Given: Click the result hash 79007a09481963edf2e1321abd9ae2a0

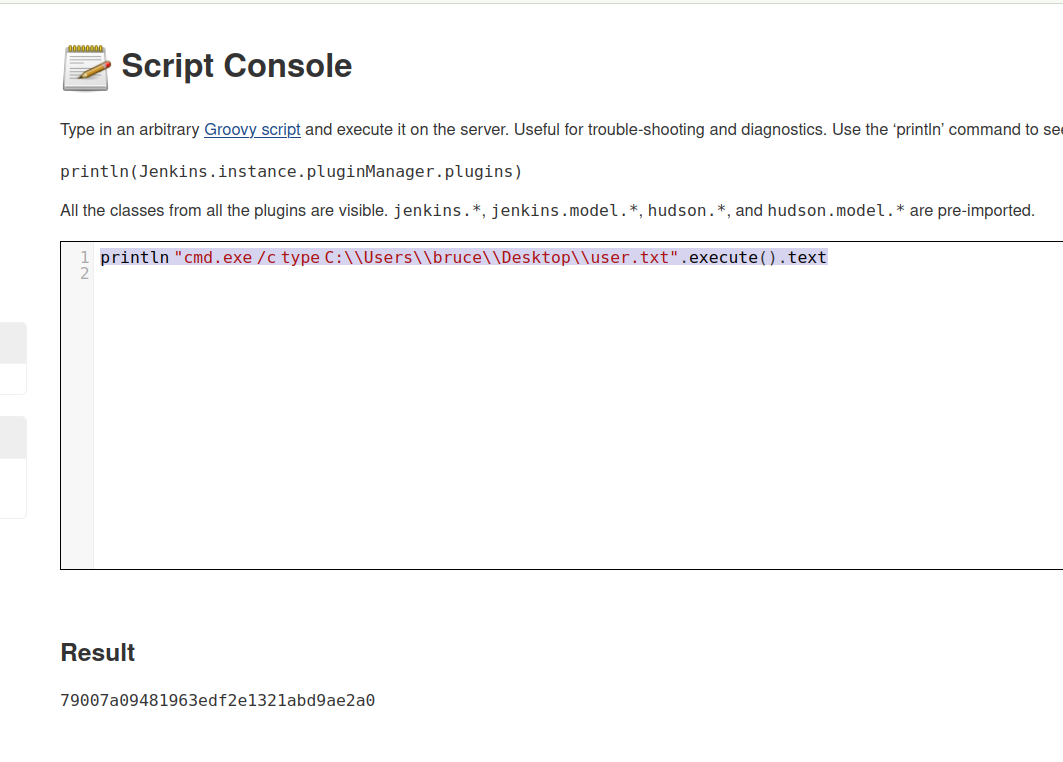Looking at the screenshot, I should [x=218, y=700].
